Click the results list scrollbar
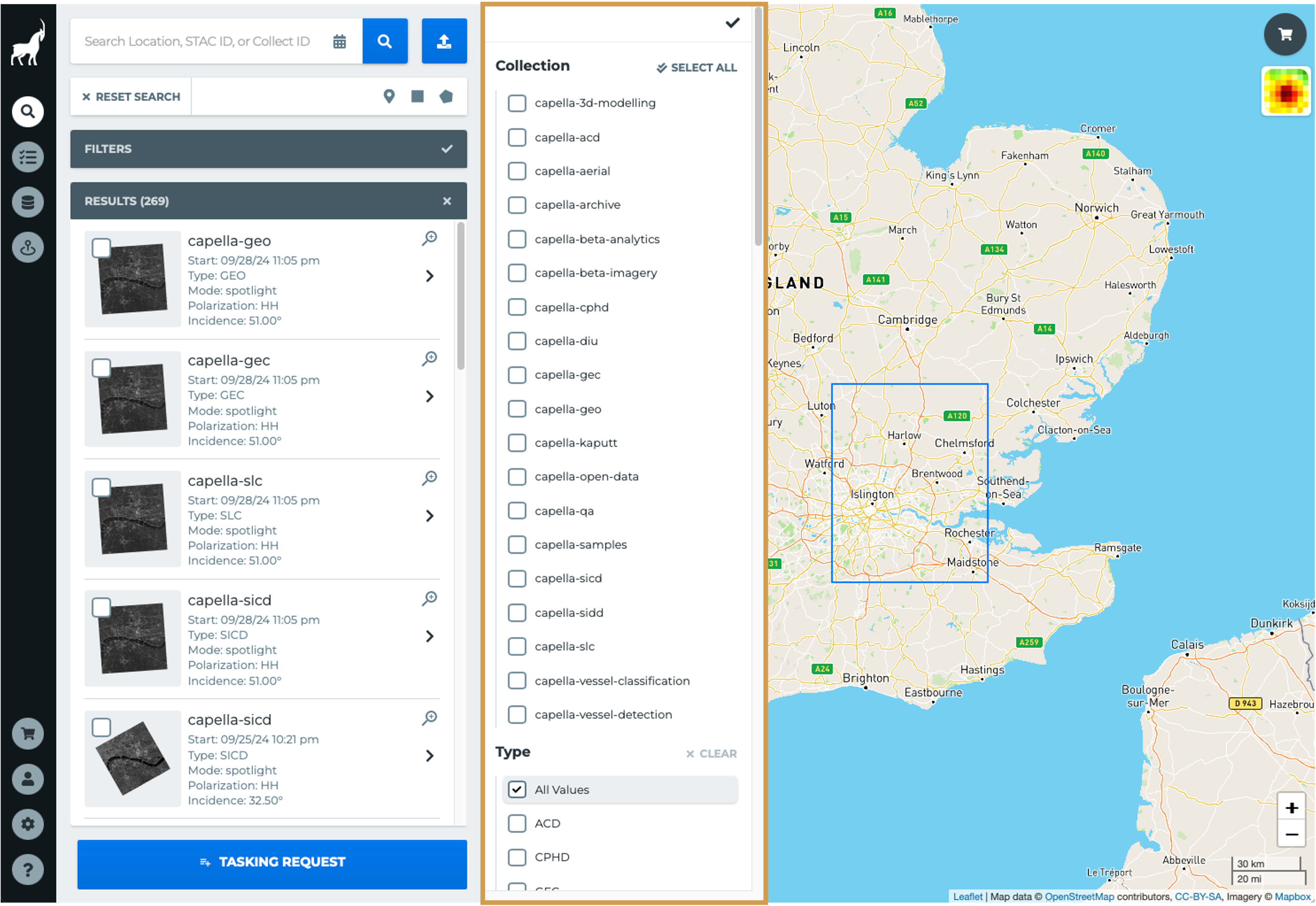This screenshot has height=906, width=1316. [x=461, y=297]
